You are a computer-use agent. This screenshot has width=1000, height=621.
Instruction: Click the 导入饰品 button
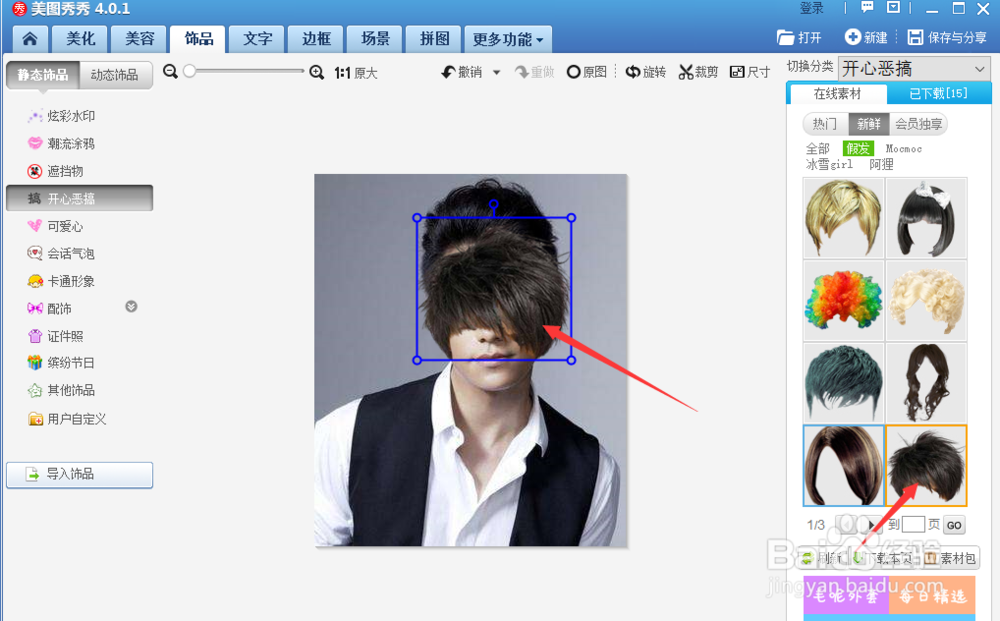pyautogui.click(x=80, y=474)
